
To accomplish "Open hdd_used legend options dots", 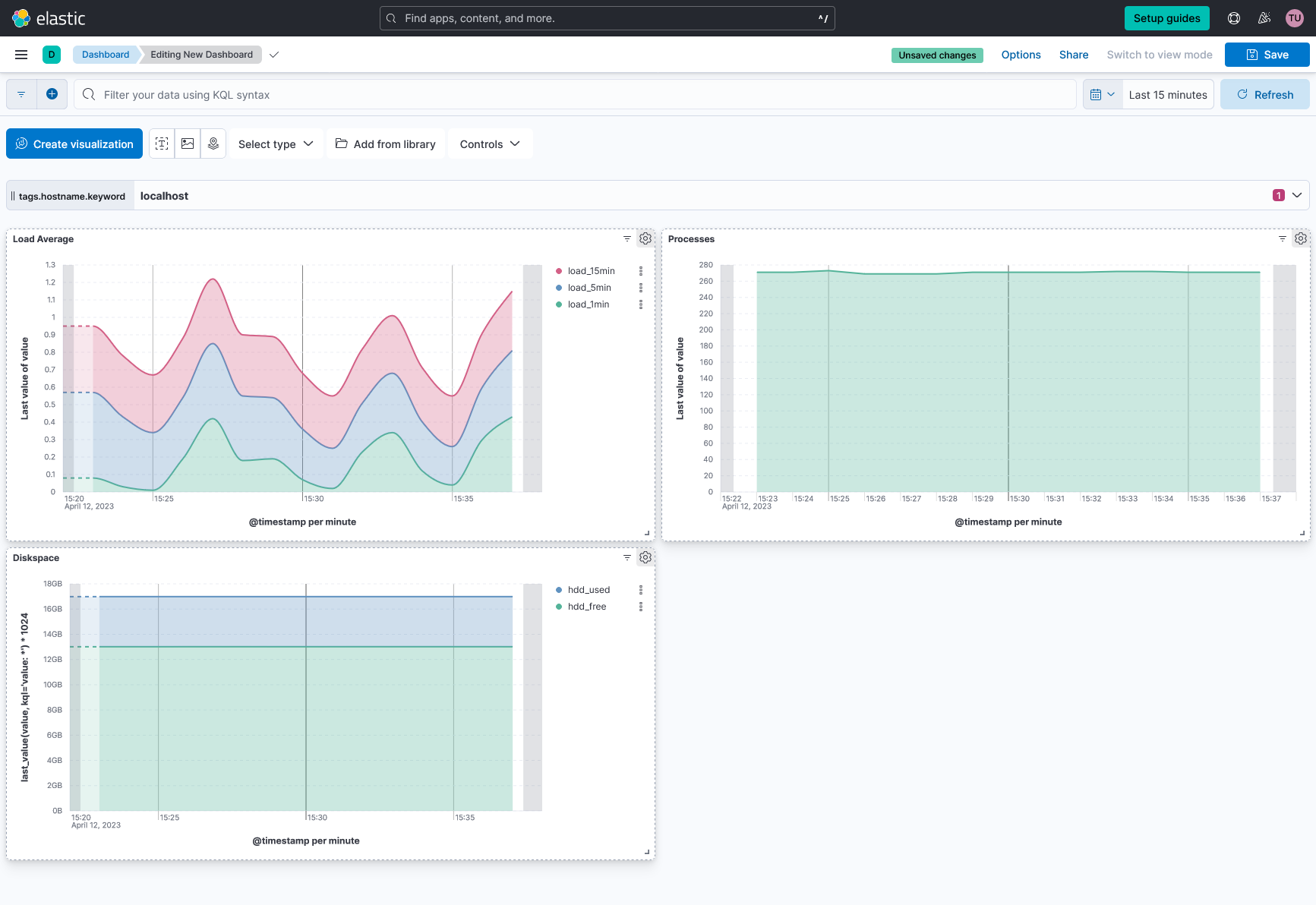I will [641, 590].
